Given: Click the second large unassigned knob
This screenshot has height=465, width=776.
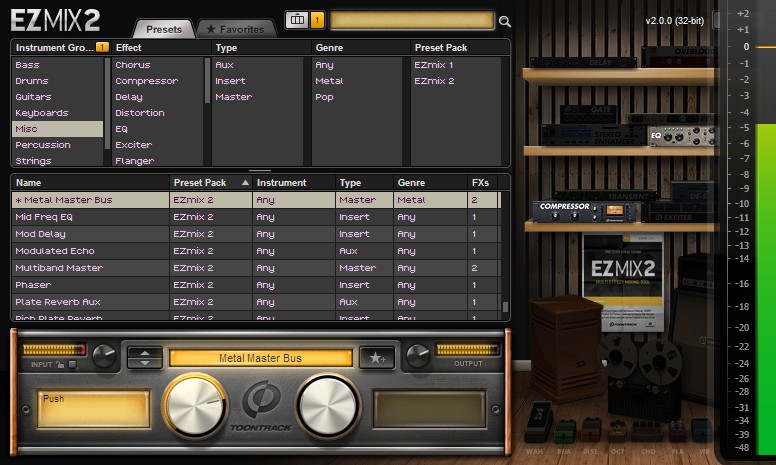Looking at the screenshot, I should tap(328, 405).
